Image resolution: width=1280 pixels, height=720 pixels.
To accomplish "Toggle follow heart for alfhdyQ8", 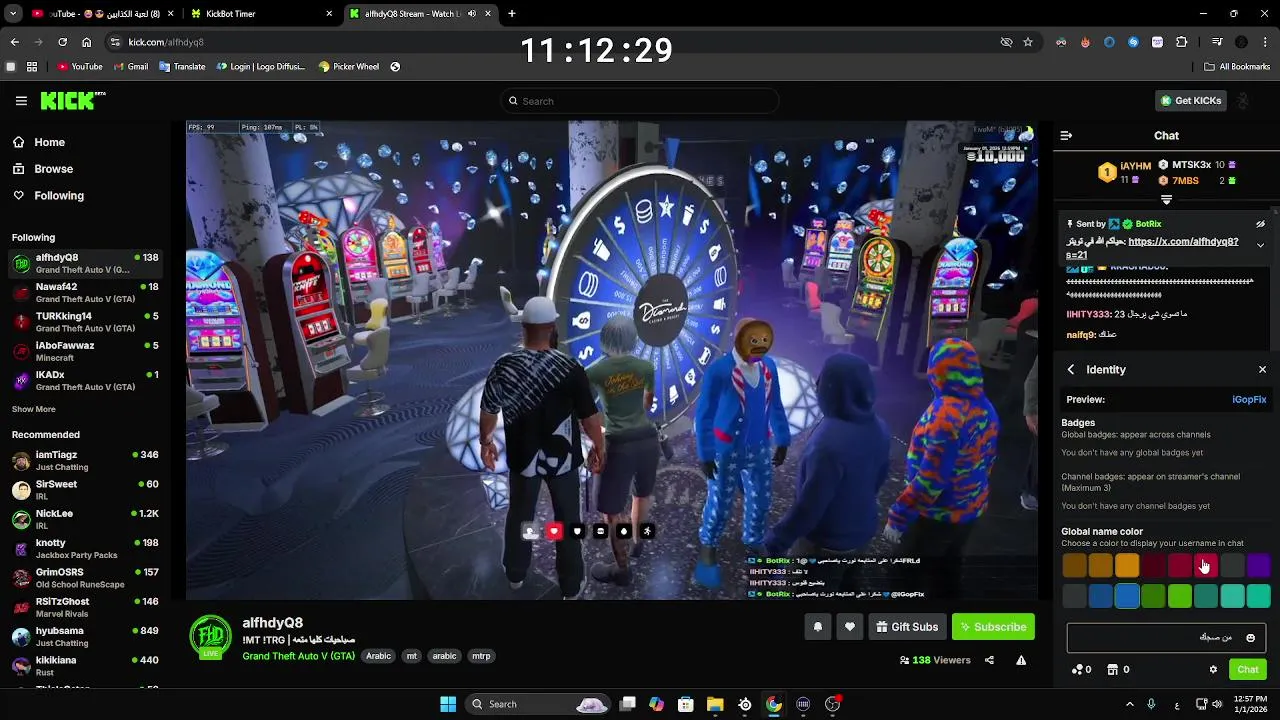I will tap(849, 627).
